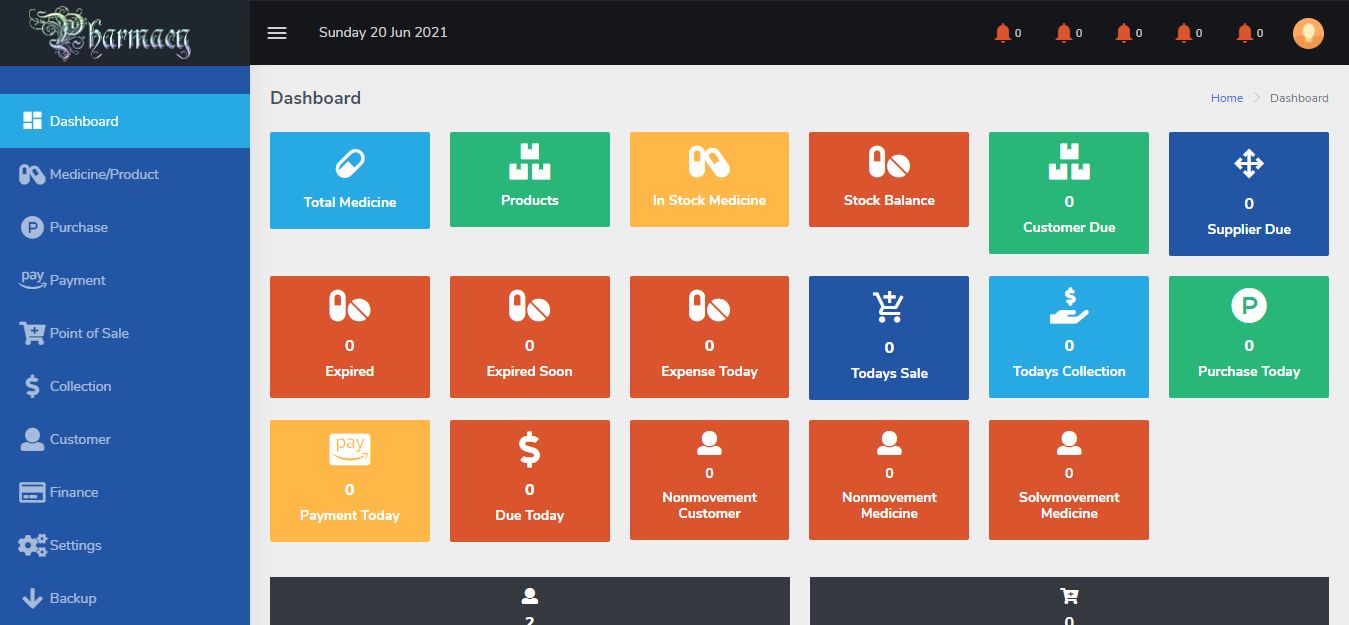This screenshot has width=1349, height=625.
Task: Open the Nonmovement Medicine card
Action: point(889,480)
